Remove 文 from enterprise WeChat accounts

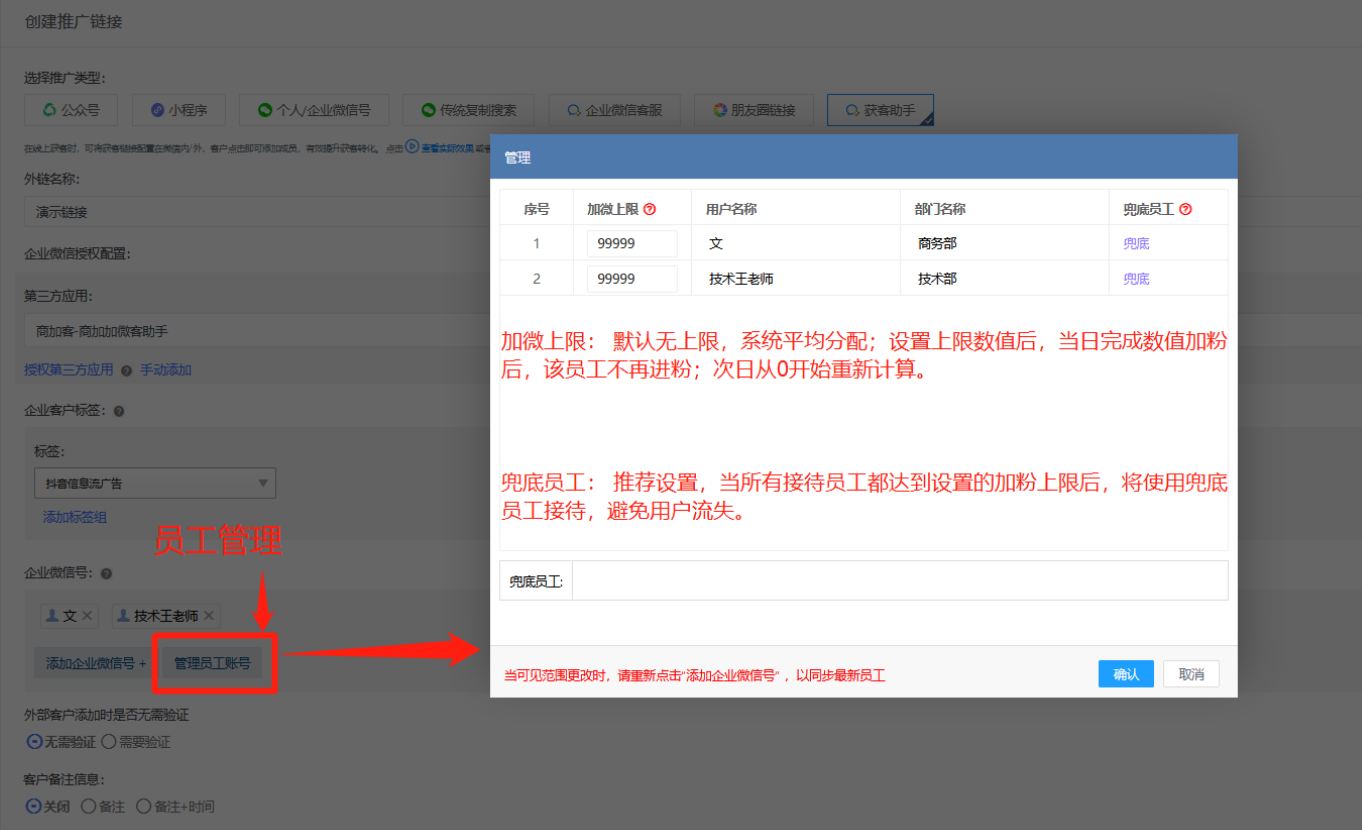pos(87,616)
